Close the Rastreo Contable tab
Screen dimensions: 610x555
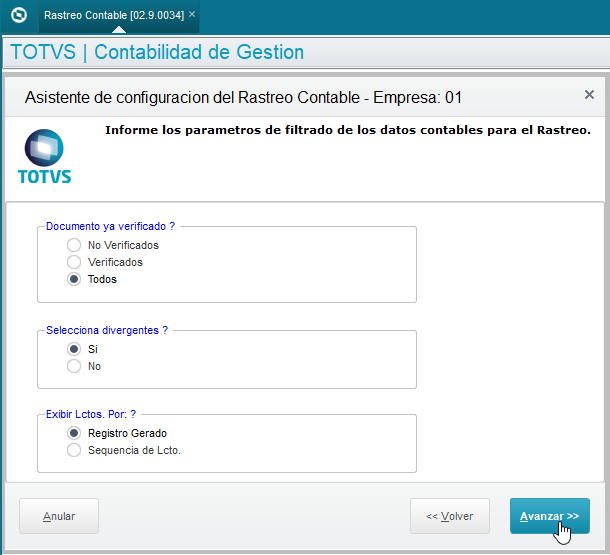(x=192, y=14)
